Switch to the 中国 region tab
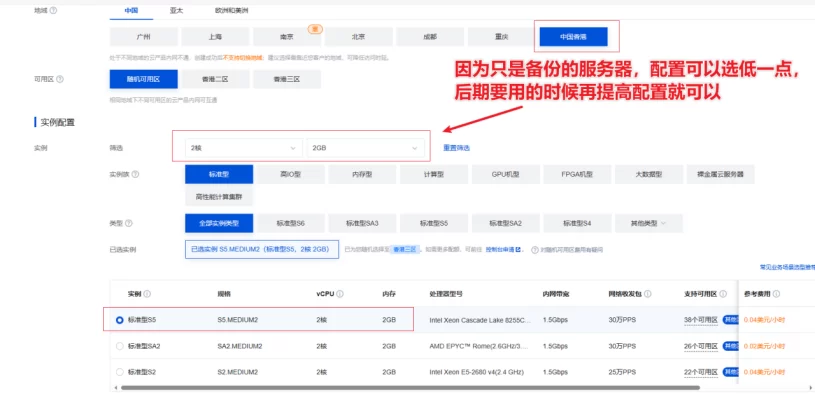Screen dimensions: 815x397 (x=131, y=10)
